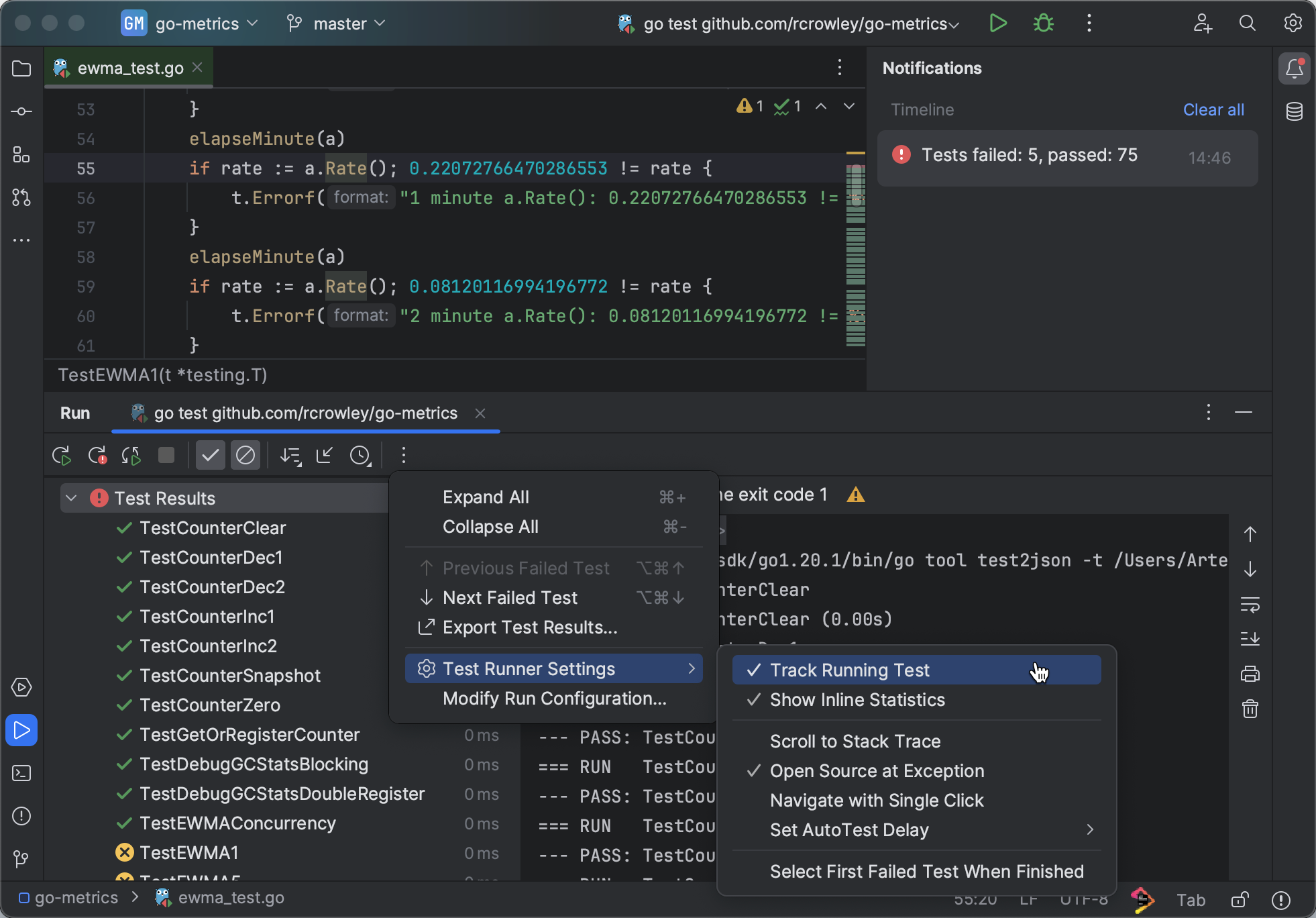This screenshot has height=918, width=1316.
Task: Open the Notifications bell icon
Action: 1294,68
